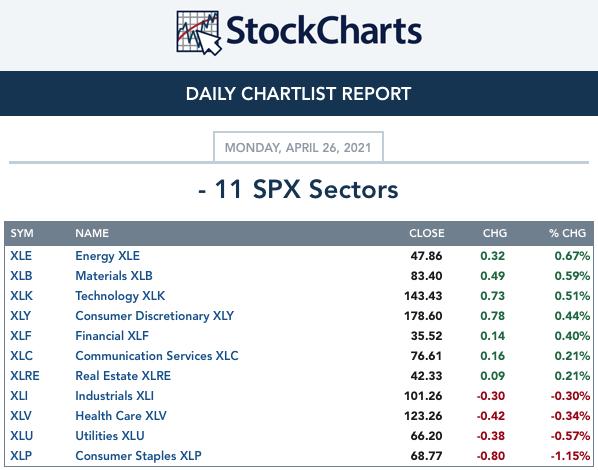Open the Energy XLE name link
Image resolution: width=598 pixels, height=470 pixels.
(108, 256)
